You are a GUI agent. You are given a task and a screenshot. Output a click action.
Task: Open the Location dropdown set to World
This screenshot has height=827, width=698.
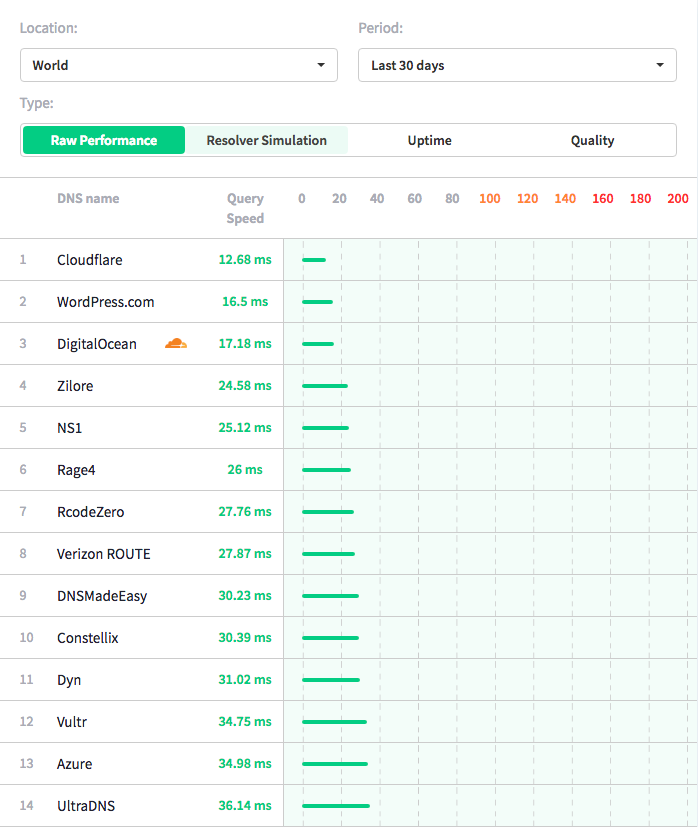[178, 65]
